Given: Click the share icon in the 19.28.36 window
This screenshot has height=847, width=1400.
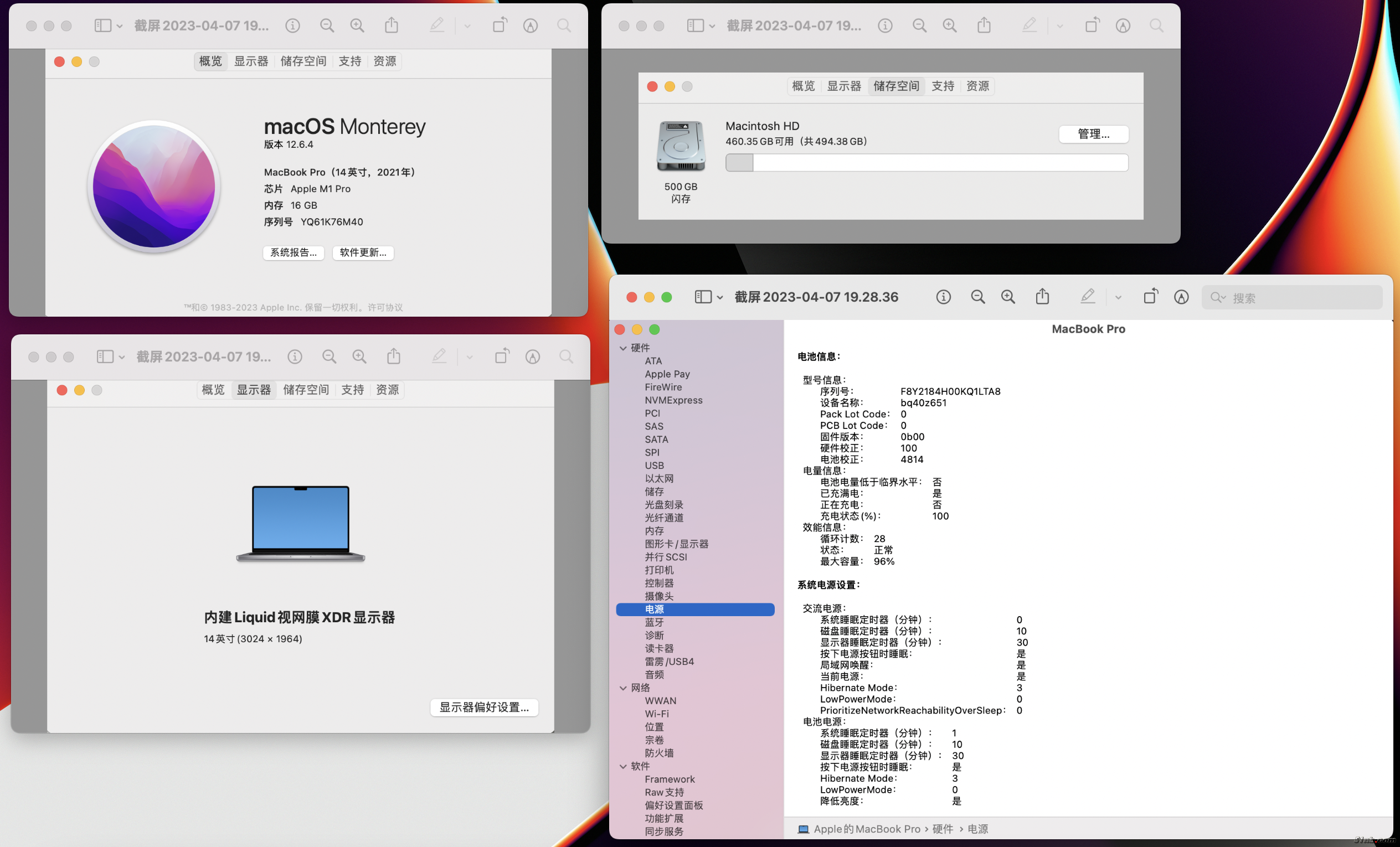Looking at the screenshot, I should pyautogui.click(x=1043, y=296).
